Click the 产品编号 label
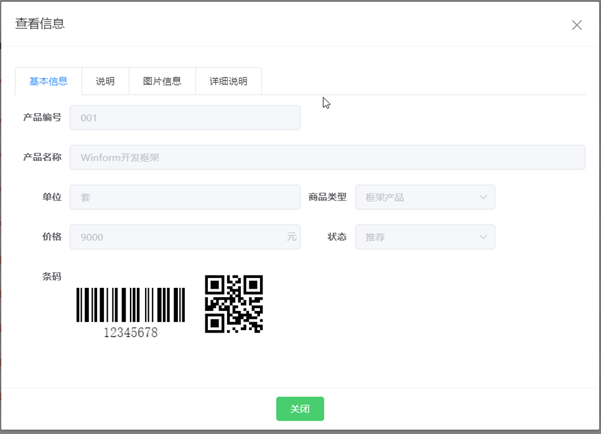The image size is (601, 434). (x=42, y=117)
